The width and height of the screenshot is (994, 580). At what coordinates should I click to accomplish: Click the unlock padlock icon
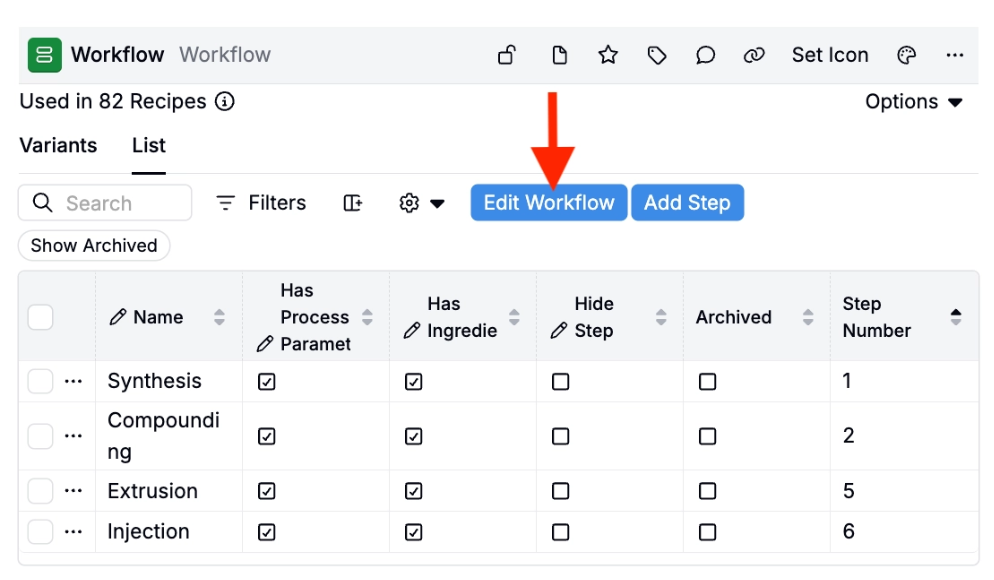click(507, 55)
